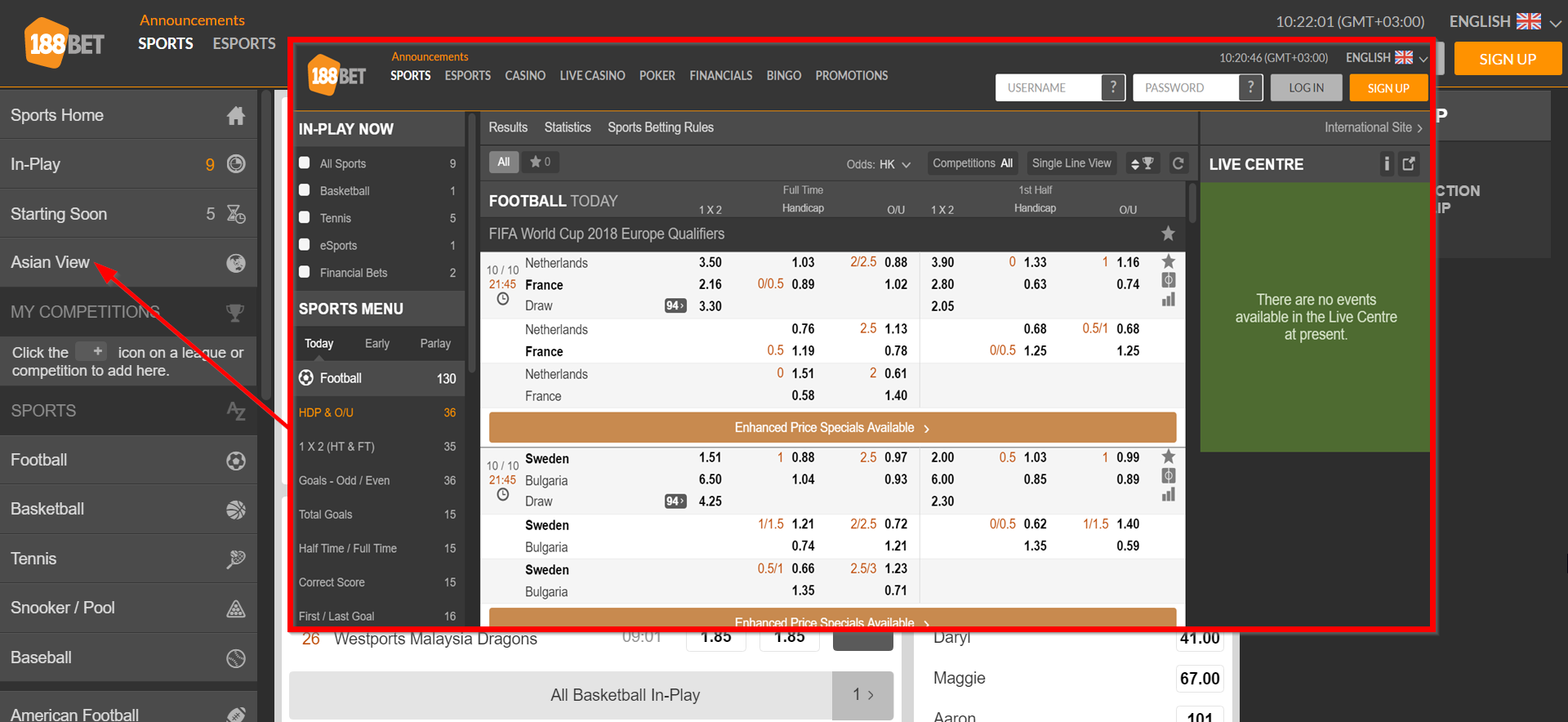Image resolution: width=1568 pixels, height=722 pixels.
Task: Open the Results link
Action: [508, 127]
